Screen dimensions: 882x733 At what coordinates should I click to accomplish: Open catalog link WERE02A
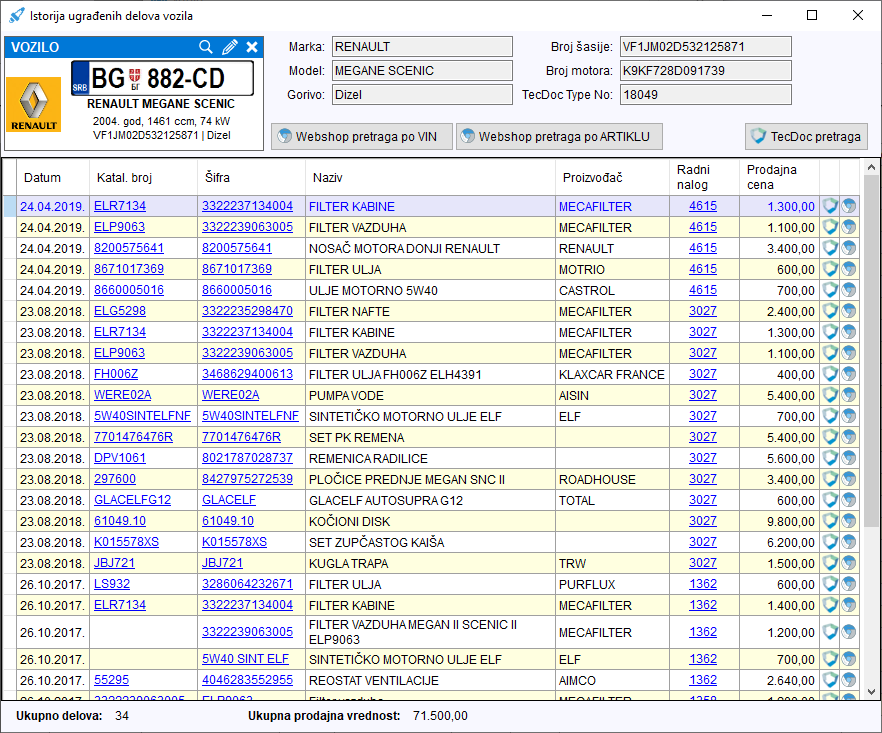click(123, 395)
